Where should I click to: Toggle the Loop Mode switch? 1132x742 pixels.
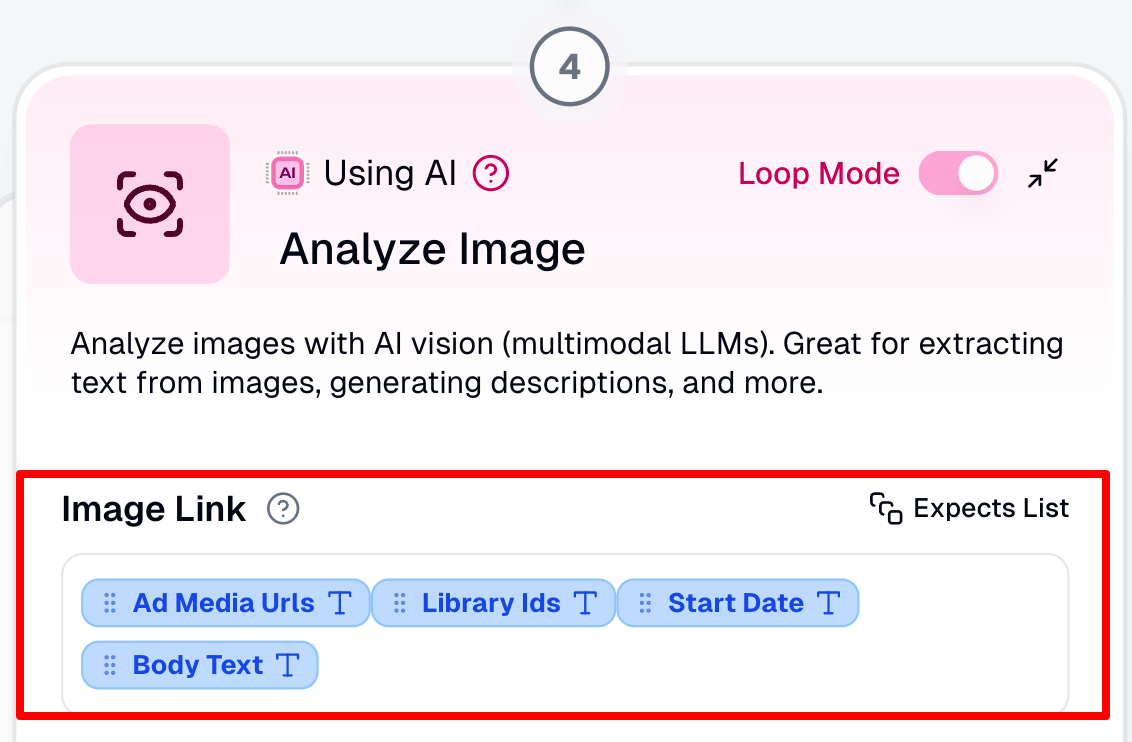click(958, 173)
